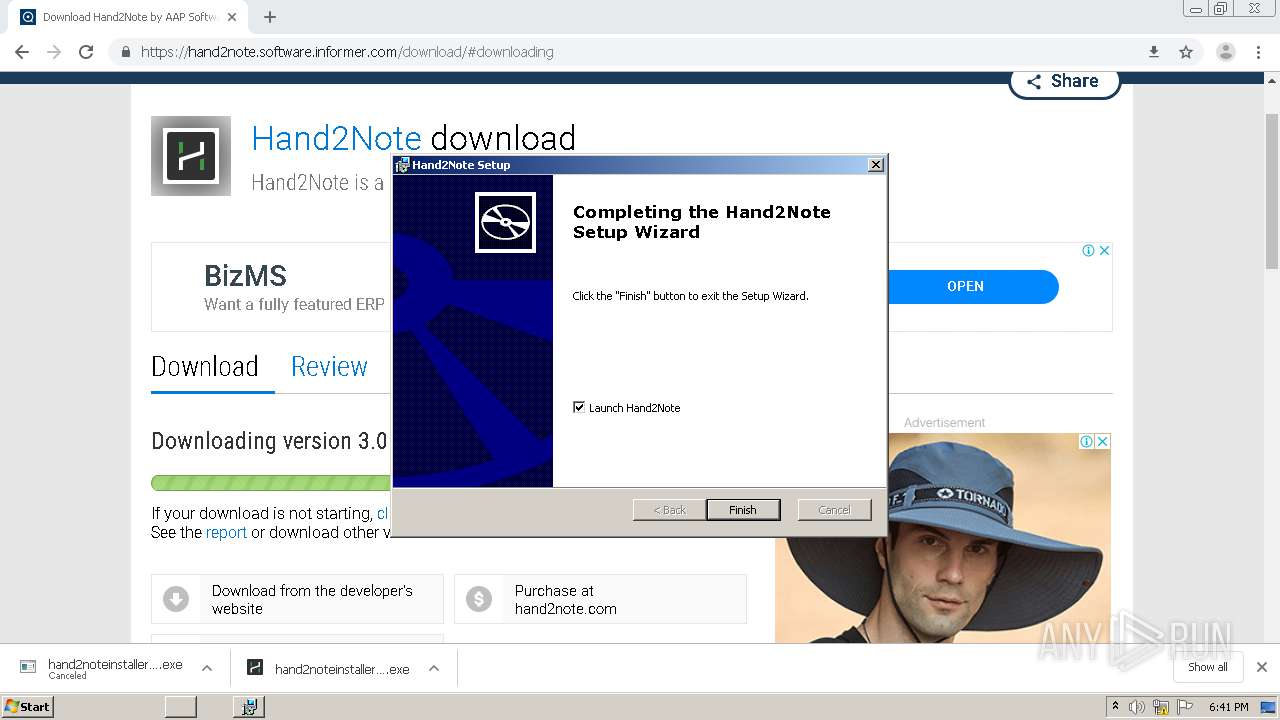Viewport: 1280px width, 720px height.
Task: Click the blank taskbar button
Action: coord(181,706)
